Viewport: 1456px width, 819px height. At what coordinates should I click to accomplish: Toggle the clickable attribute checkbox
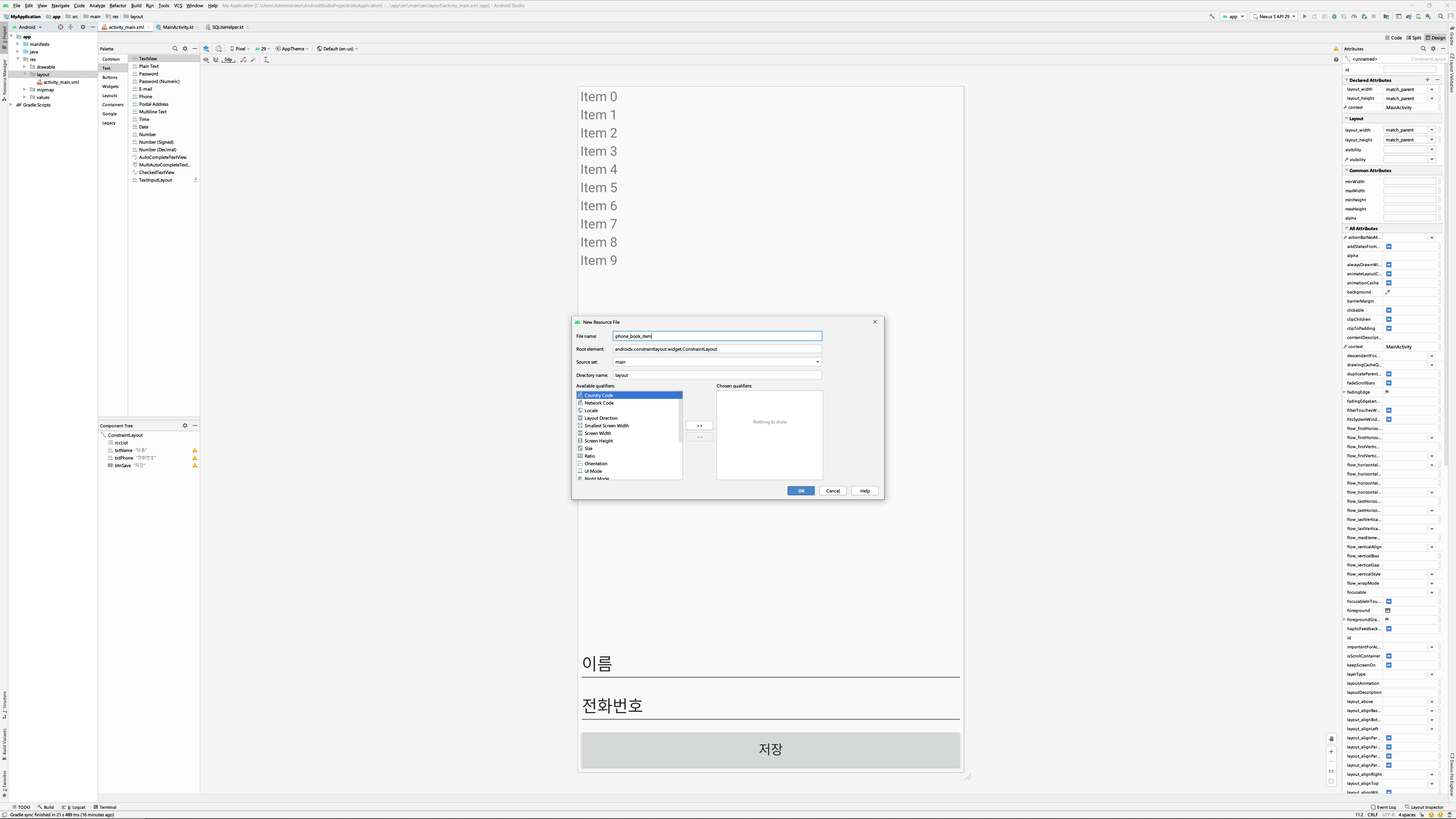point(1389,310)
